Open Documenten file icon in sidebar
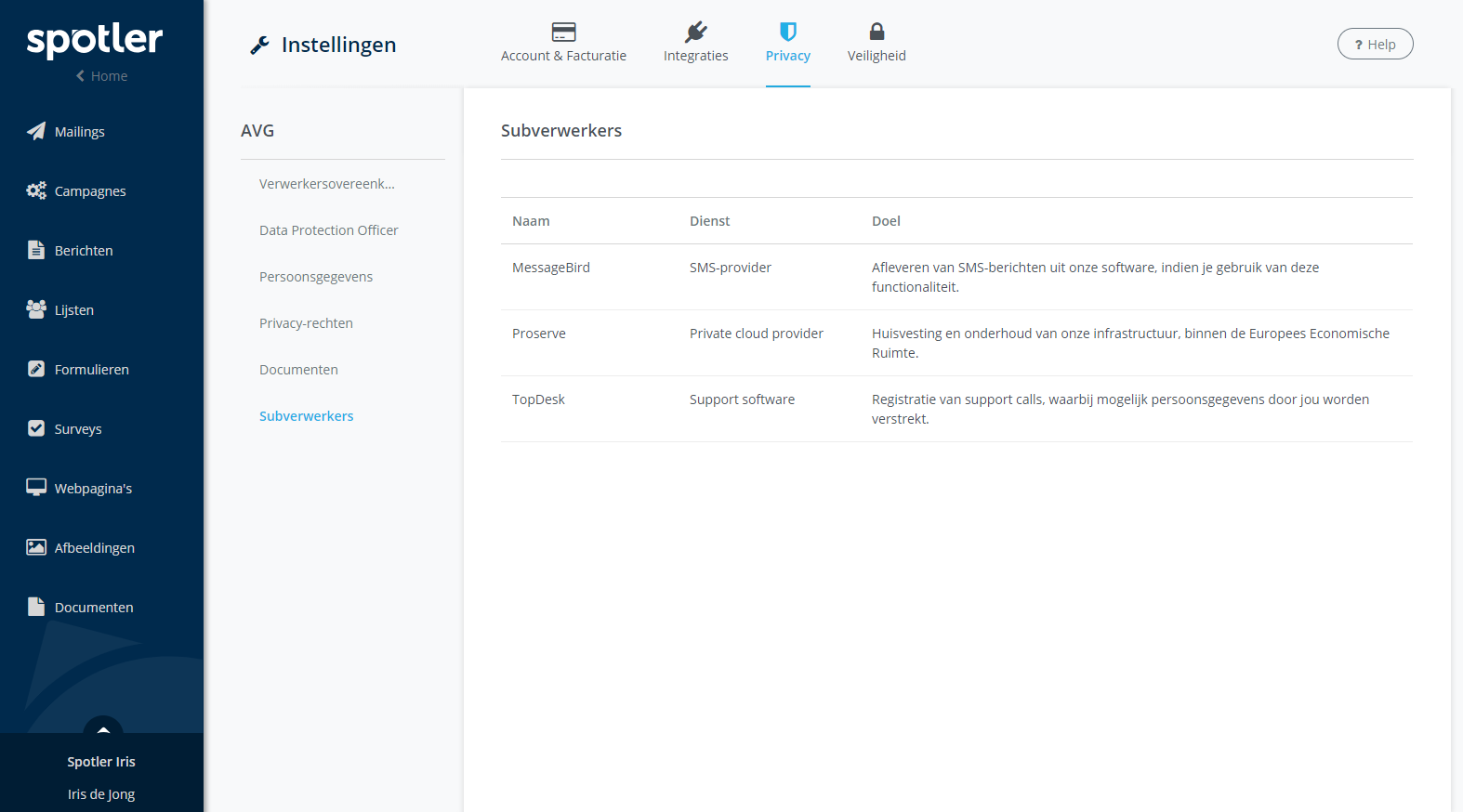 coord(36,607)
